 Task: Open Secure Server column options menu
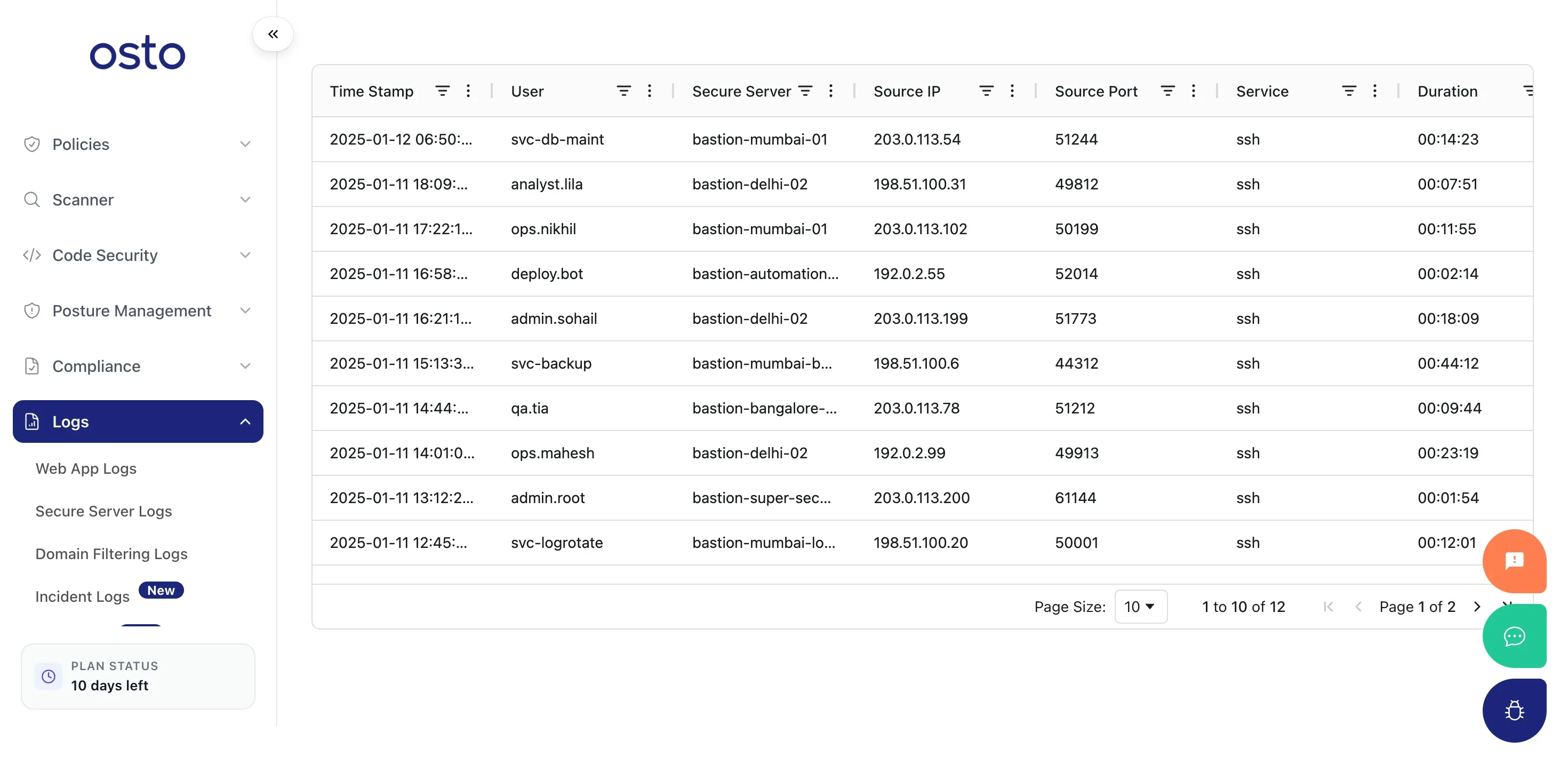pos(831,91)
